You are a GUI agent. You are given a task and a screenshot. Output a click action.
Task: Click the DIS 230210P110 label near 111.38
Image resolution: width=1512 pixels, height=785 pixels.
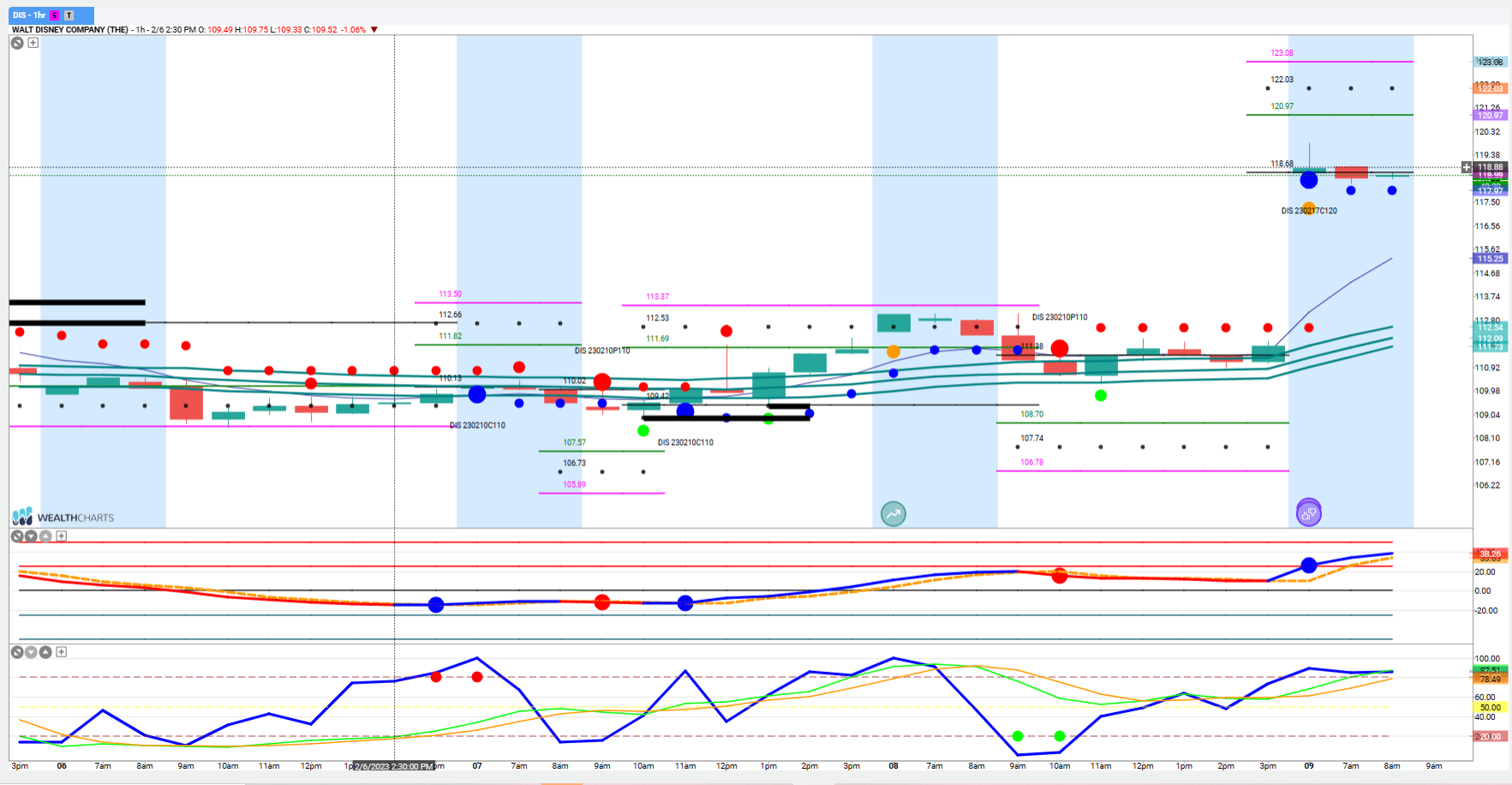(x=1060, y=317)
